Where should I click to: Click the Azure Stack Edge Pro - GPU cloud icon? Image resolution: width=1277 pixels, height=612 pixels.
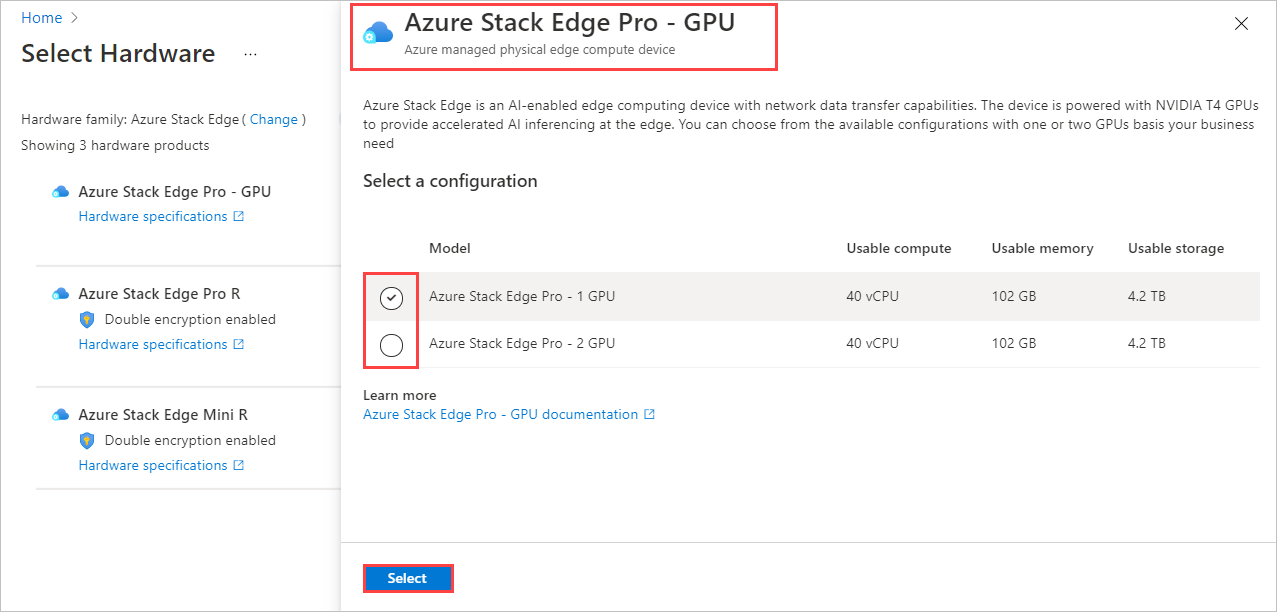tap(59, 191)
